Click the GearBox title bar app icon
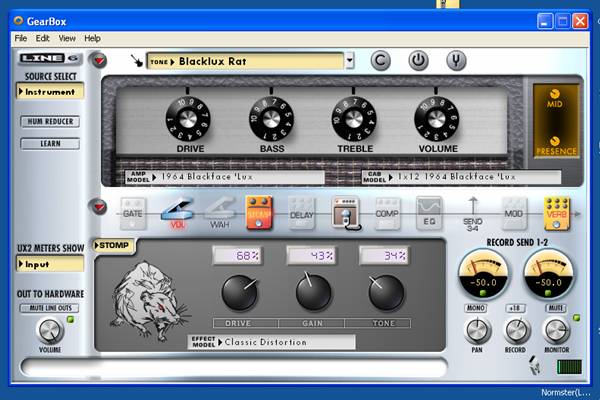Screen dimensions: 600x400 coord(18,21)
